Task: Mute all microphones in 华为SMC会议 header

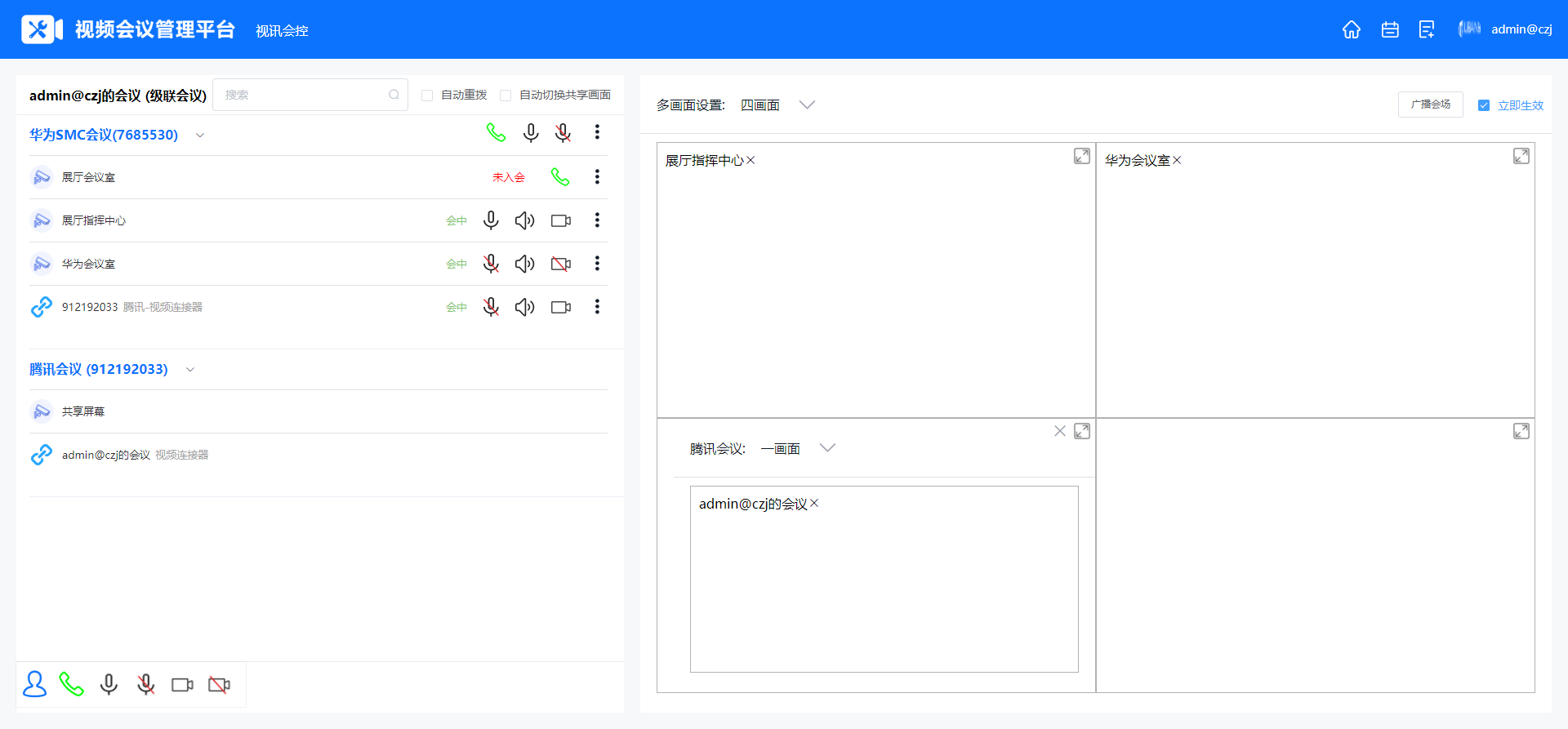Action: click(x=563, y=132)
